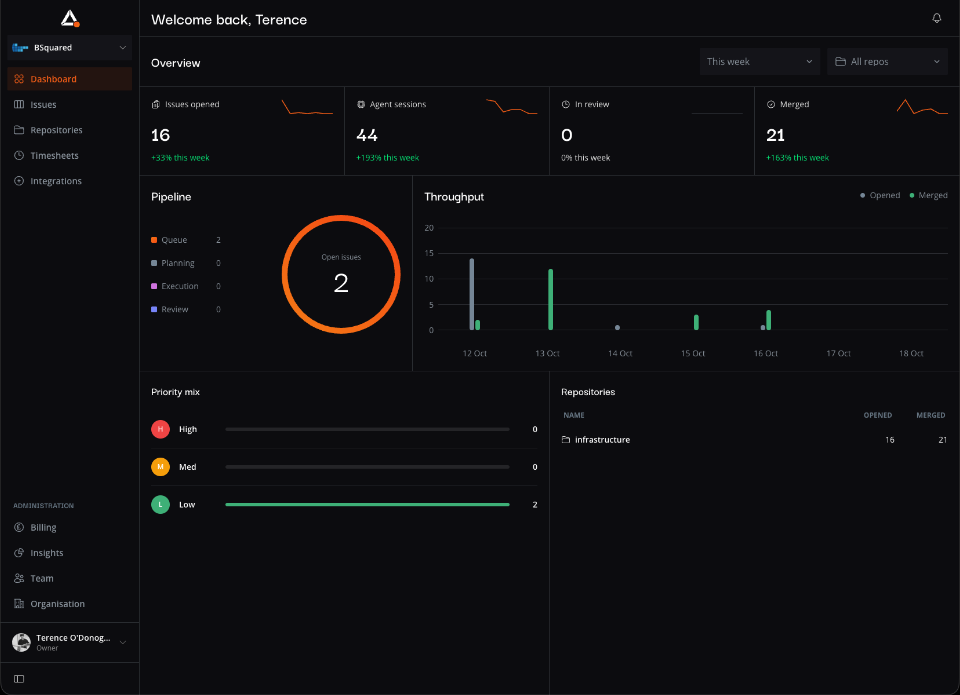The width and height of the screenshot is (960, 695).
Task: Open Organisation settings
Action: 70,604
